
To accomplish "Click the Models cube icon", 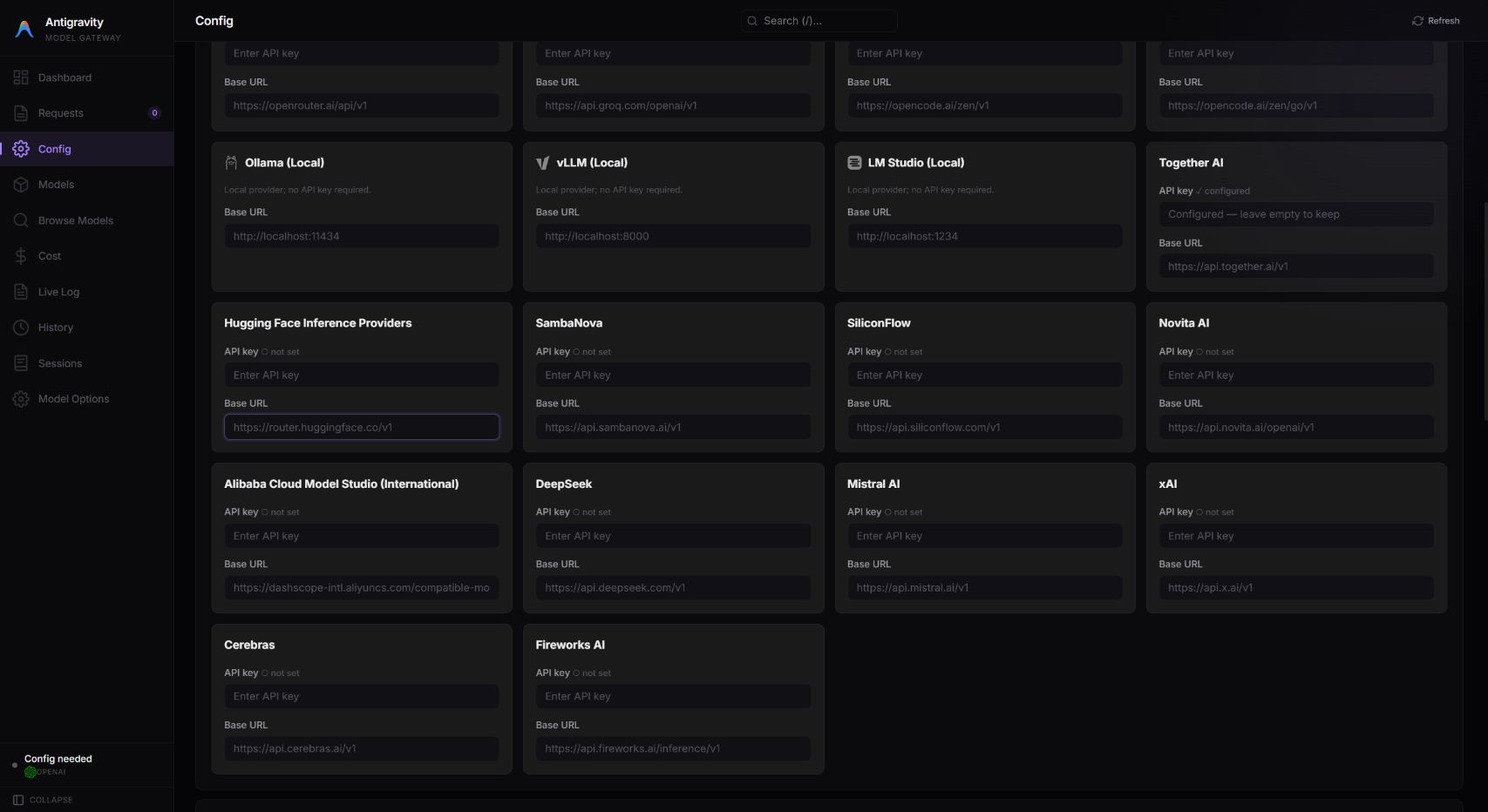I will point(21,185).
